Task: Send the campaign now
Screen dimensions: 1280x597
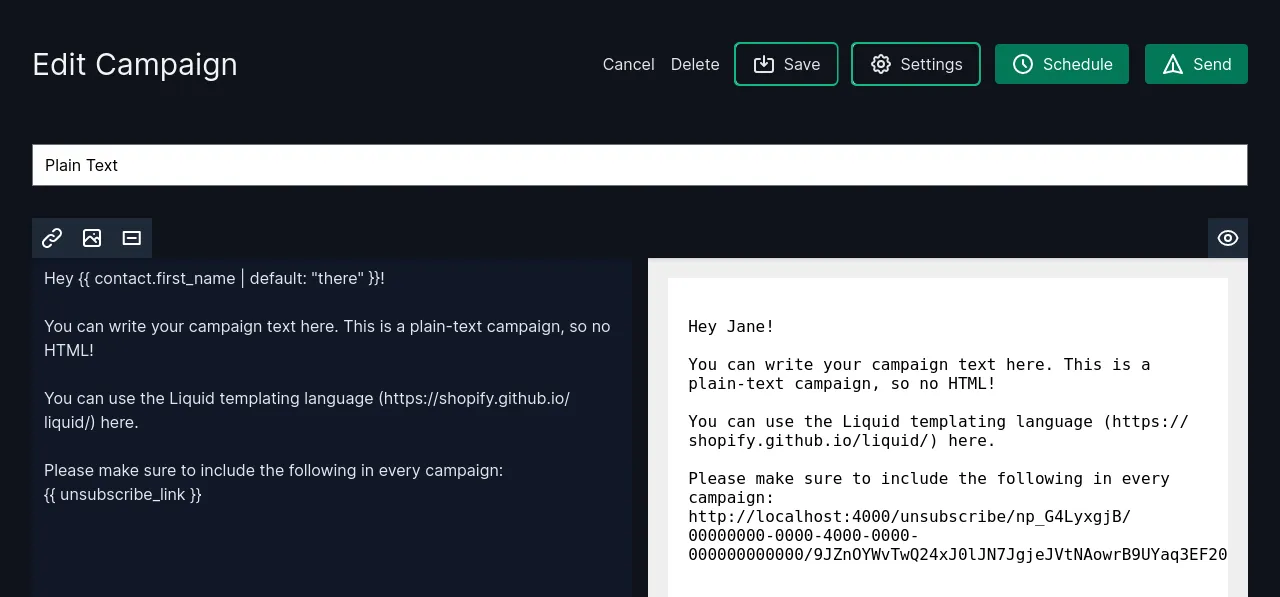Action: [1196, 64]
